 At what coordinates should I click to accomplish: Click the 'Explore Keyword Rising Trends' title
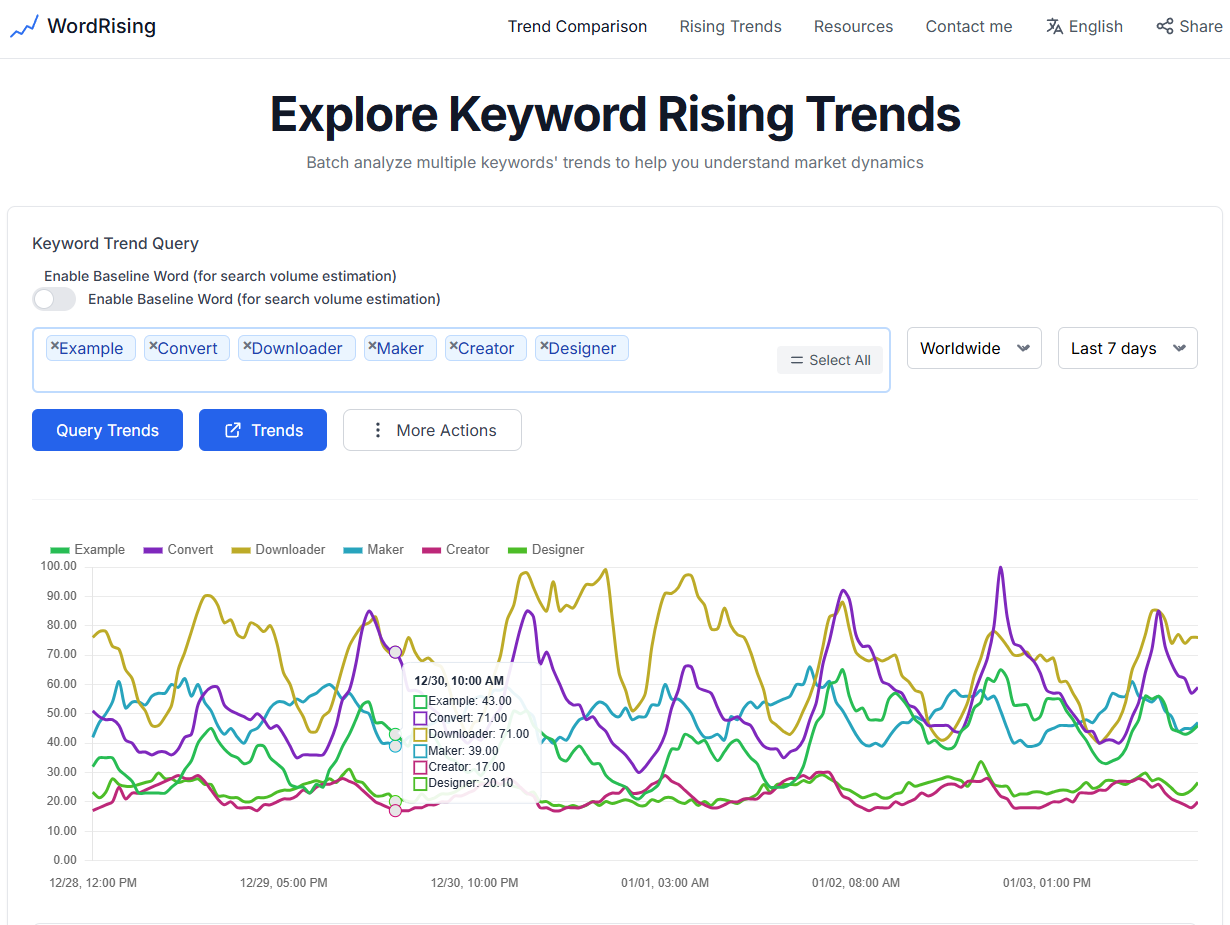click(x=615, y=114)
